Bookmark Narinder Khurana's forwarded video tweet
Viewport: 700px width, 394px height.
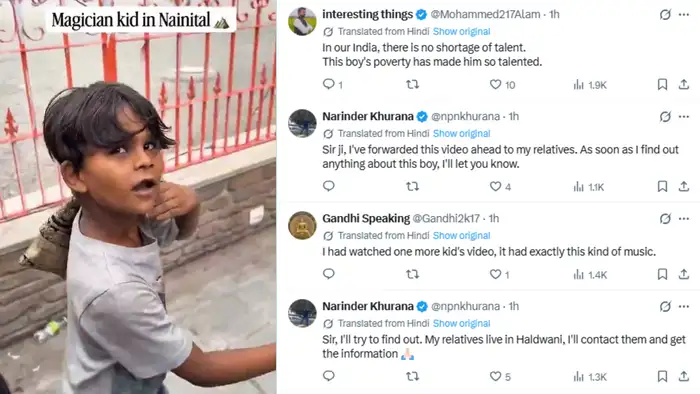[662, 186]
